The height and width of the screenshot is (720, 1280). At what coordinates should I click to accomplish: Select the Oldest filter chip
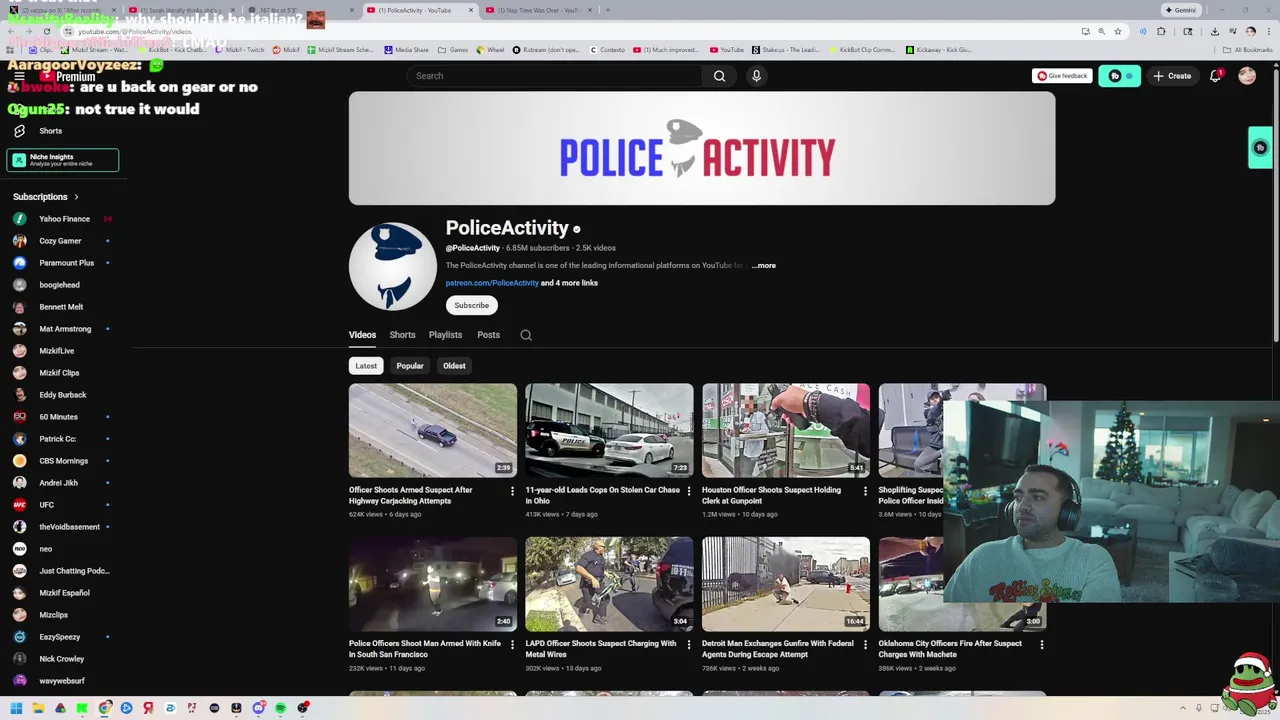tap(454, 366)
